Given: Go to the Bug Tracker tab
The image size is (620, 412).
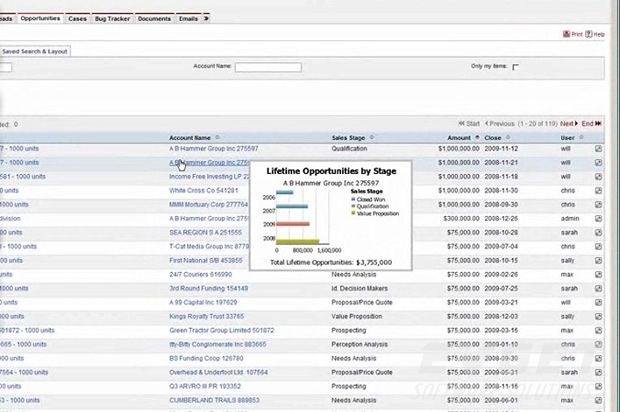Looking at the screenshot, I should (112, 19).
